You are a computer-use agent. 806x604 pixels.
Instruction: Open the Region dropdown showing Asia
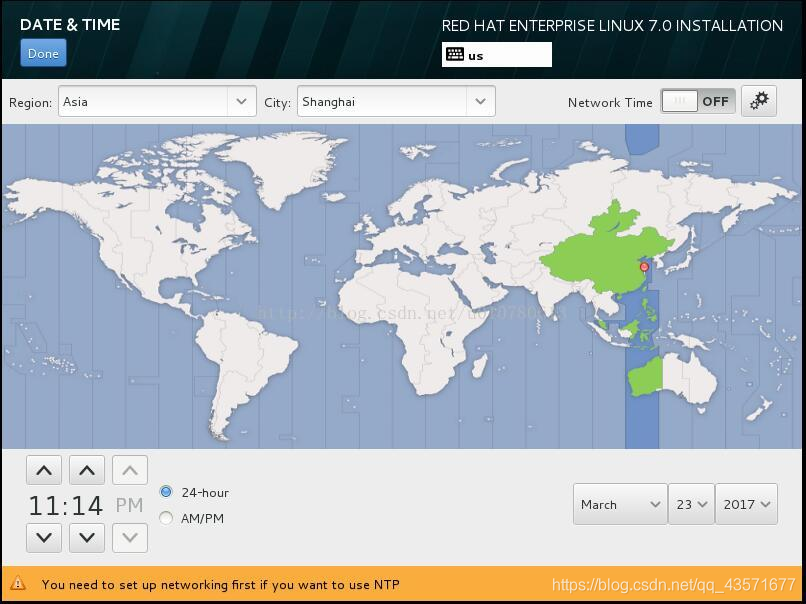click(157, 101)
